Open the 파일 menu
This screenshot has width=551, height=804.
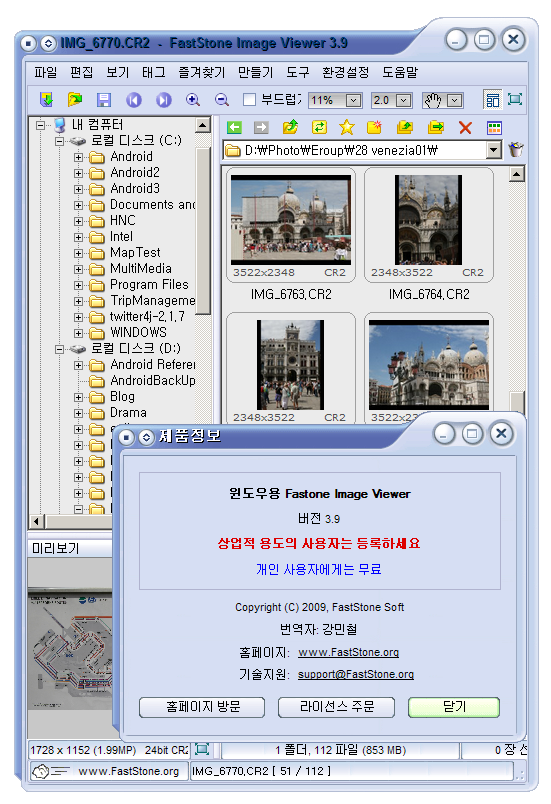[46, 72]
